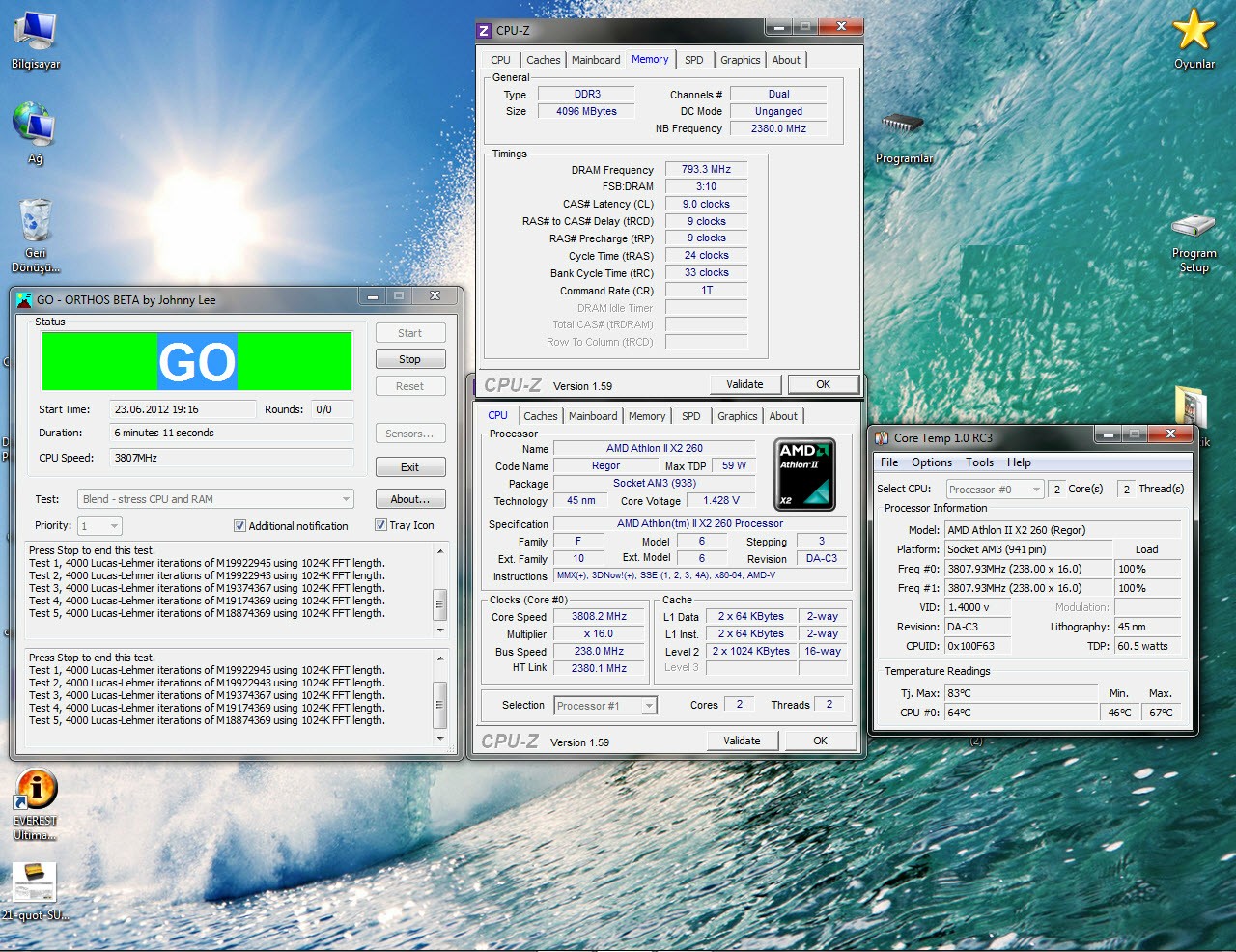Switch to SPD tab in upper CPU-Z window

pyautogui.click(x=694, y=60)
